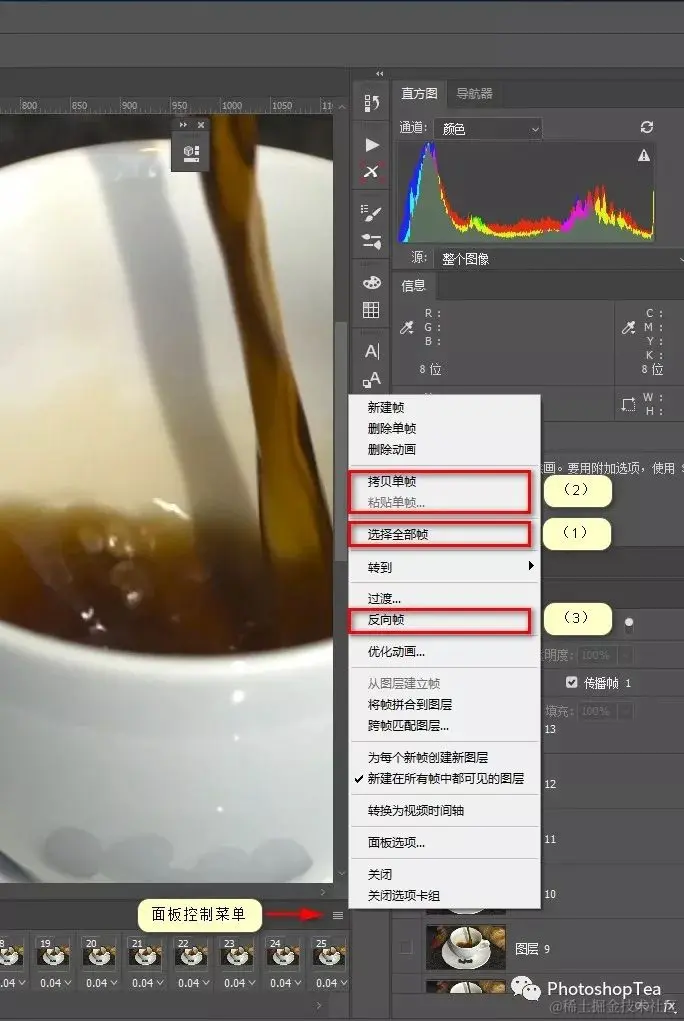Toggle visibility box of 图层 9
This screenshot has height=1021, width=684.
(x=406, y=947)
